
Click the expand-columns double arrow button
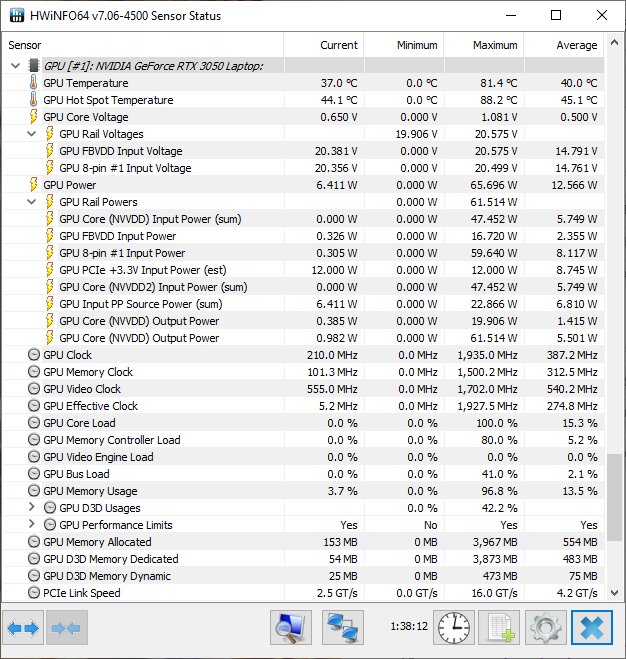coord(23,628)
